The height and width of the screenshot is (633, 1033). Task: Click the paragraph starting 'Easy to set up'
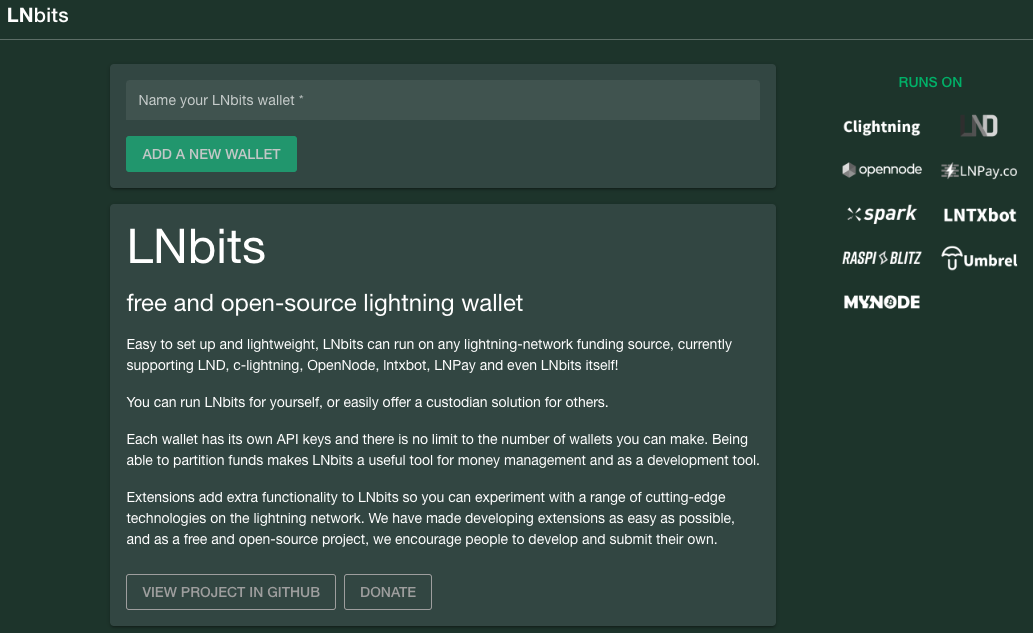point(429,355)
